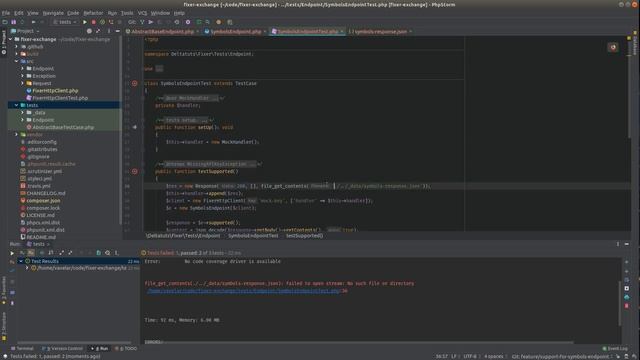The height and width of the screenshot is (360, 640).
Task: Collapse the tests folder in the project tree
Action: tap(17, 105)
